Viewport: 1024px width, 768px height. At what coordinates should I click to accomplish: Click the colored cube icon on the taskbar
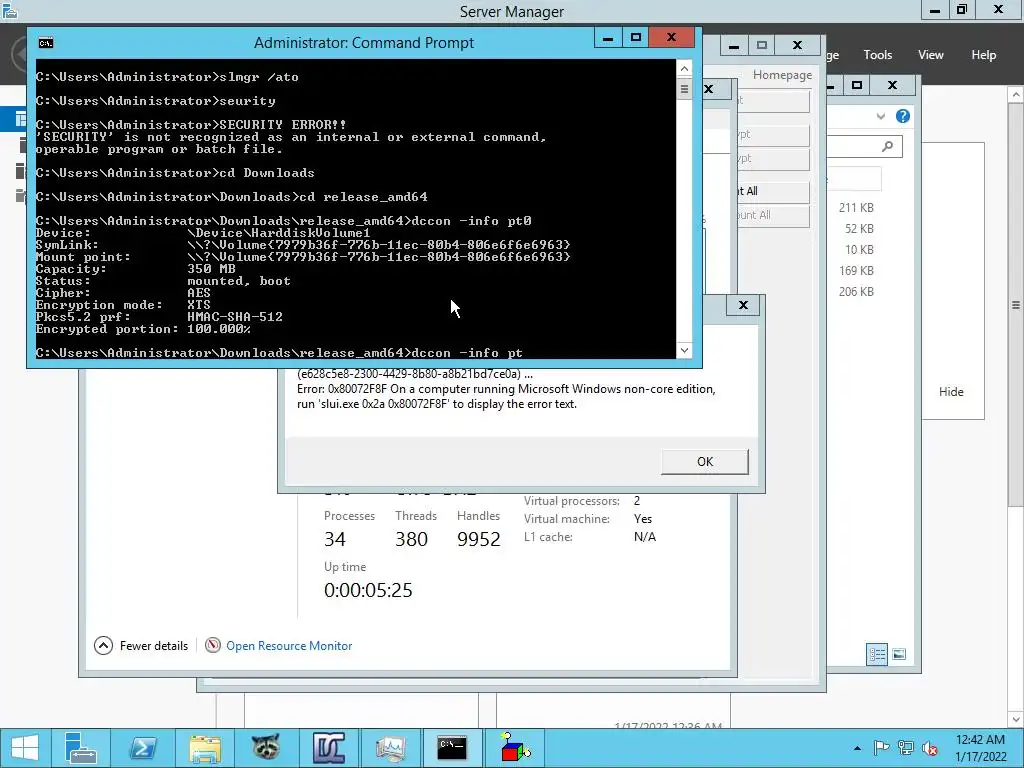(515, 748)
